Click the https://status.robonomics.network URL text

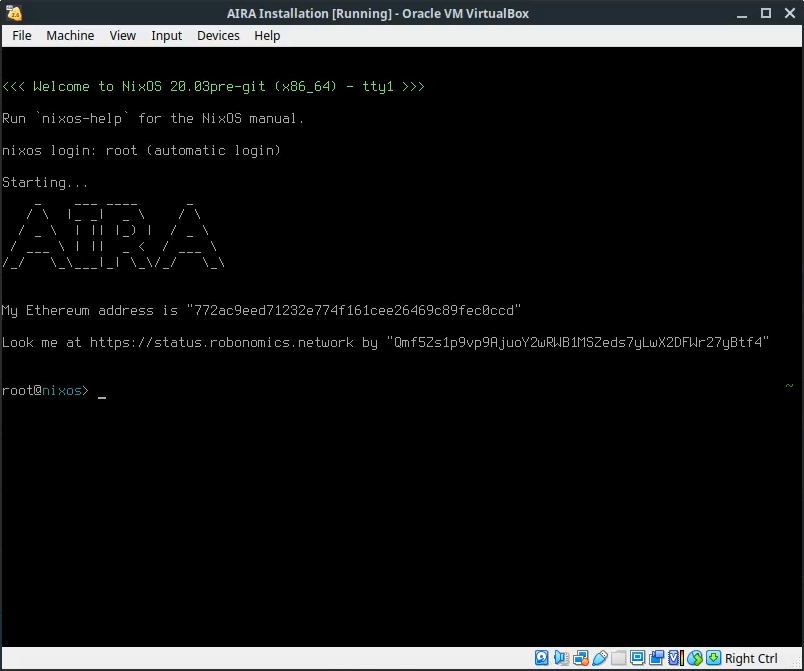pyautogui.click(x=222, y=342)
